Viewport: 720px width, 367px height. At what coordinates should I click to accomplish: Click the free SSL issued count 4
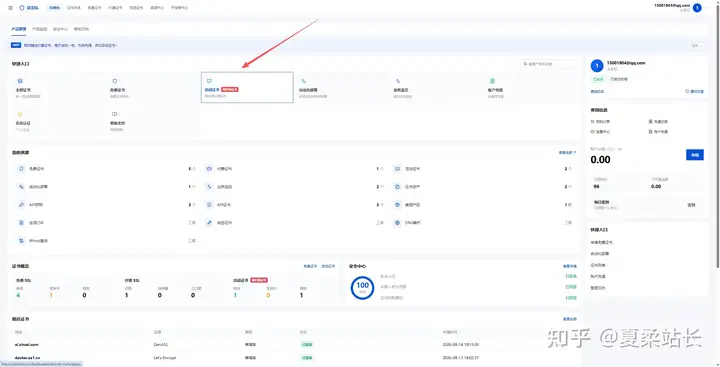(x=18, y=295)
